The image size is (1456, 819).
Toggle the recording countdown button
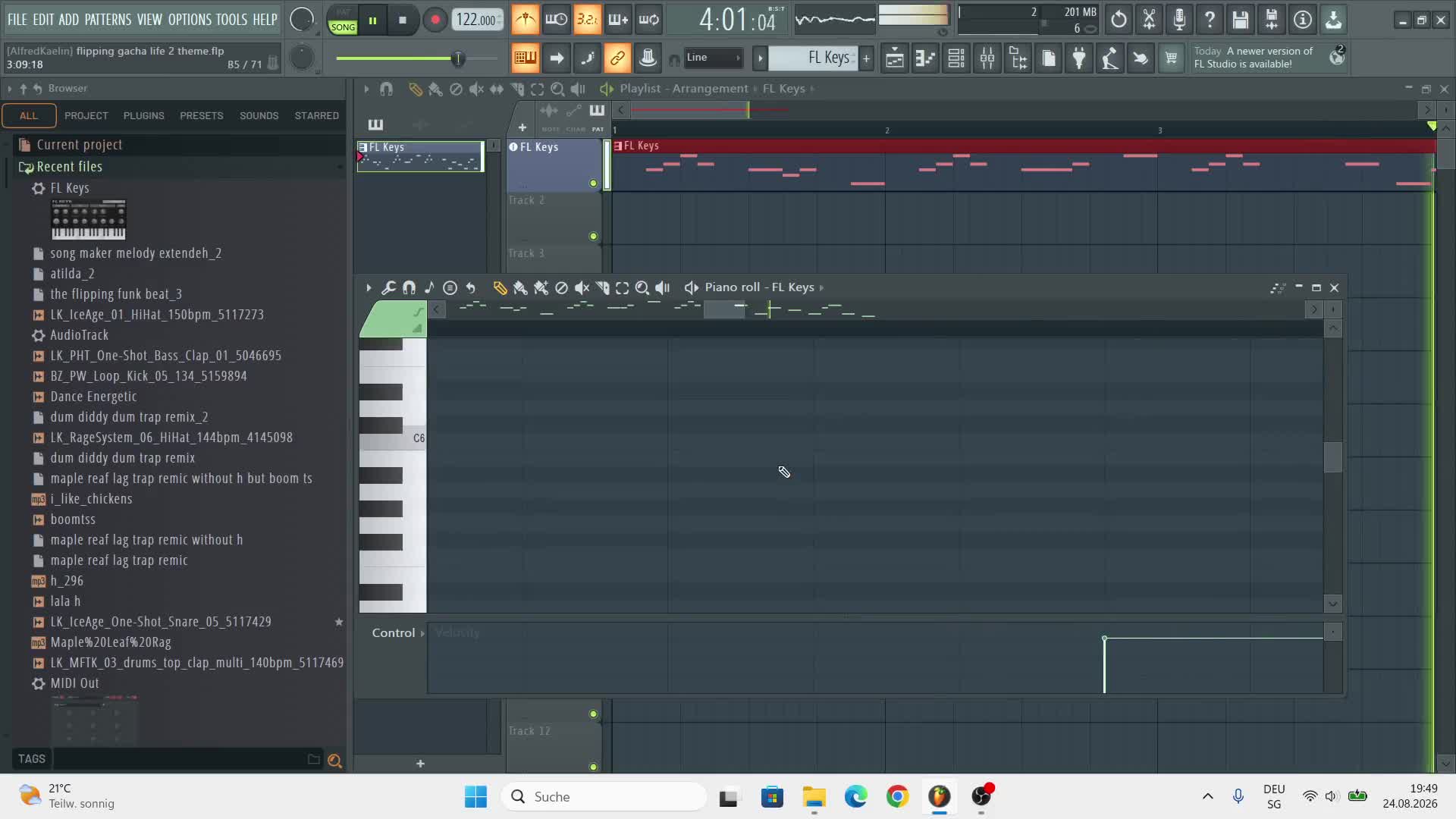[x=587, y=20]
